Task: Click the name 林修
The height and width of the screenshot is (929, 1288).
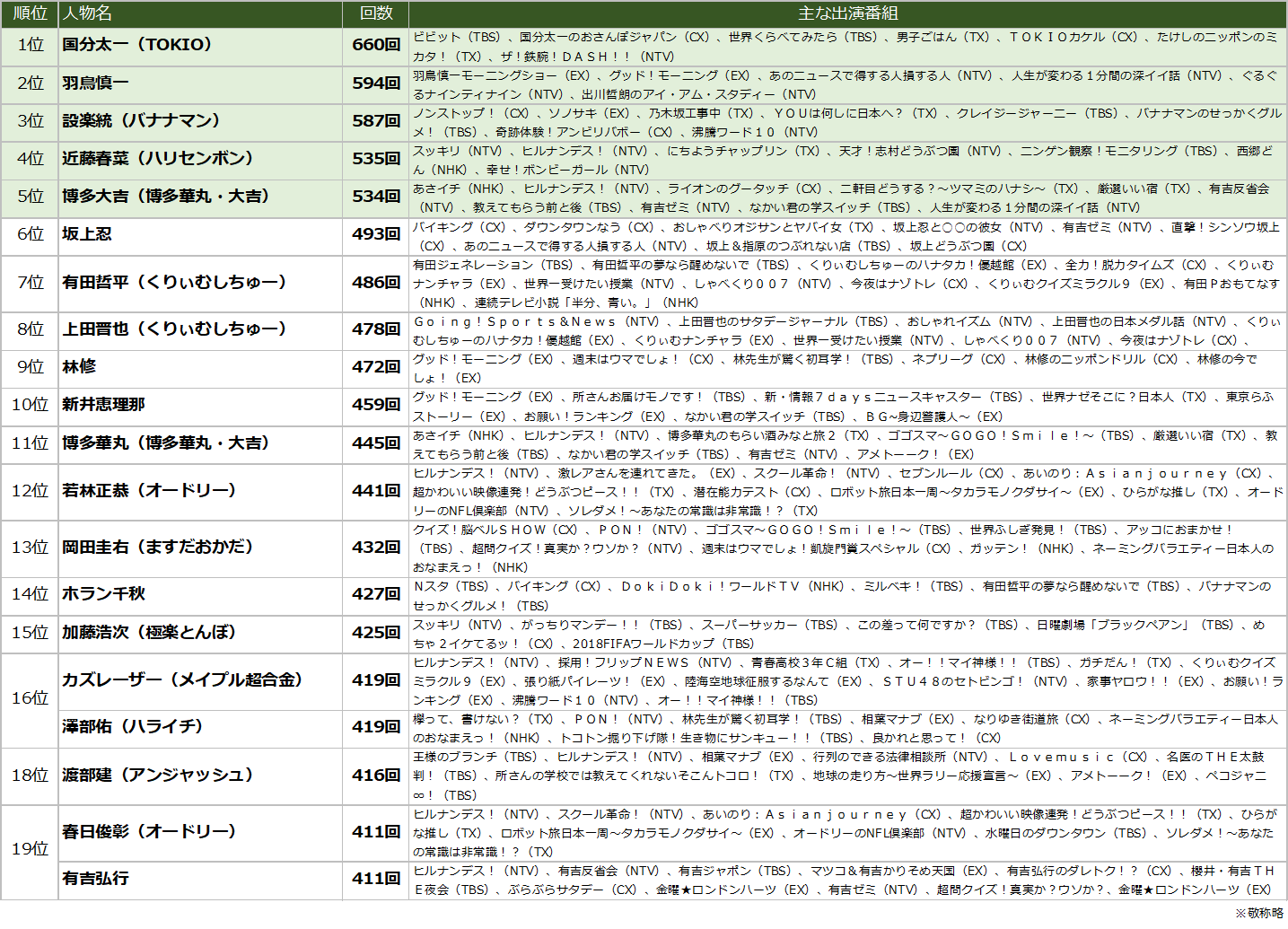Action: pyautogui.click(x=79, y=367)
